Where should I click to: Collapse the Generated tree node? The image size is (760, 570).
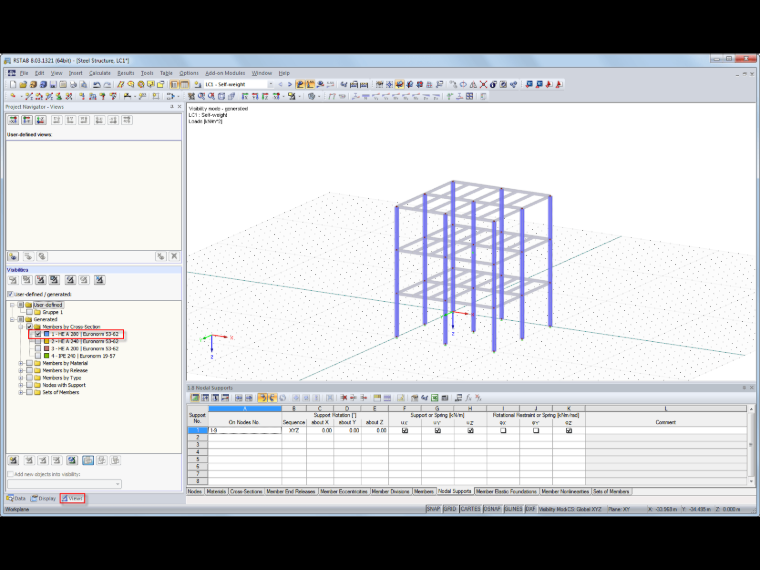(13, 319)
